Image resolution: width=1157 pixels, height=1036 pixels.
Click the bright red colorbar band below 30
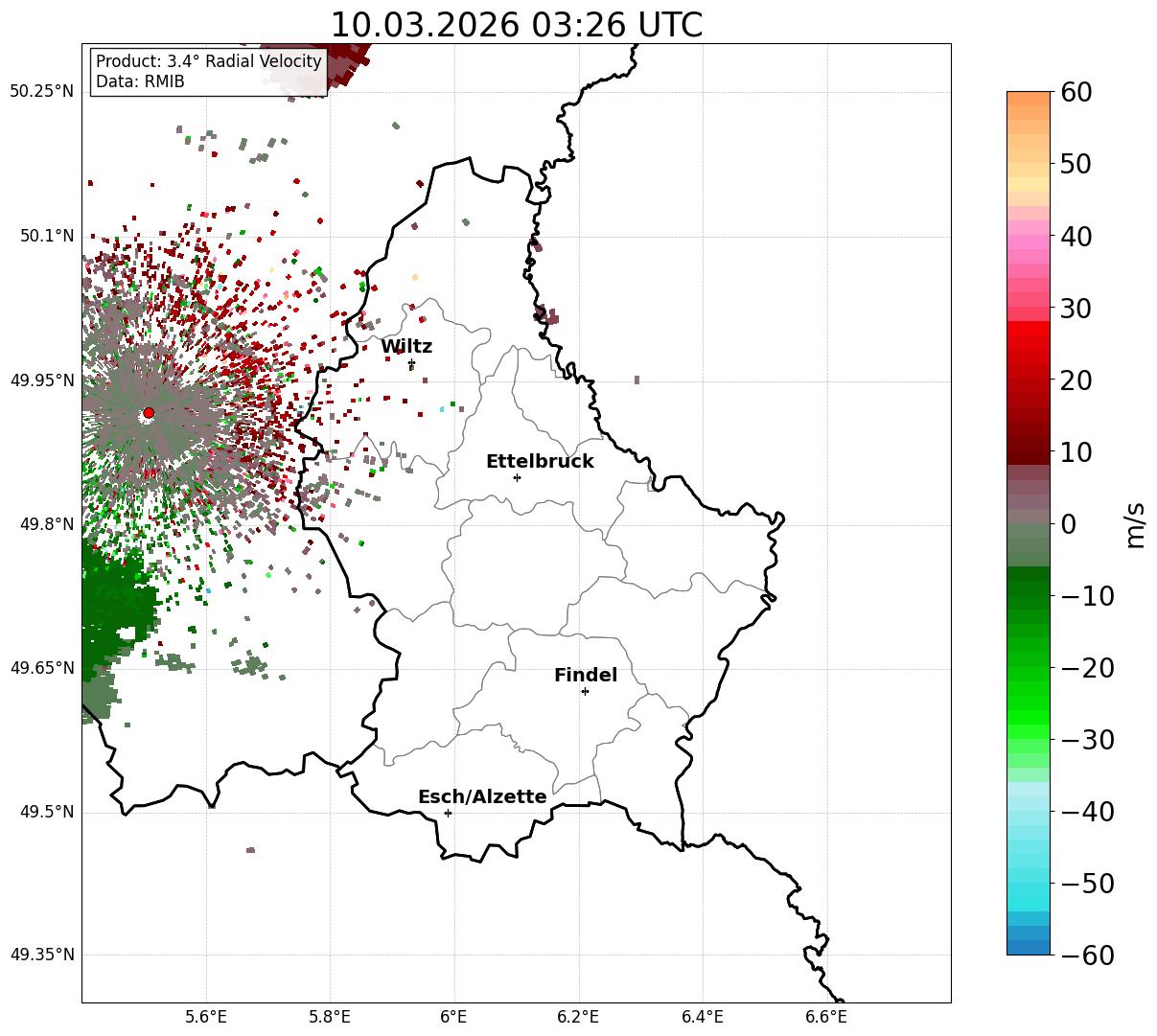tap(1029, 328)
